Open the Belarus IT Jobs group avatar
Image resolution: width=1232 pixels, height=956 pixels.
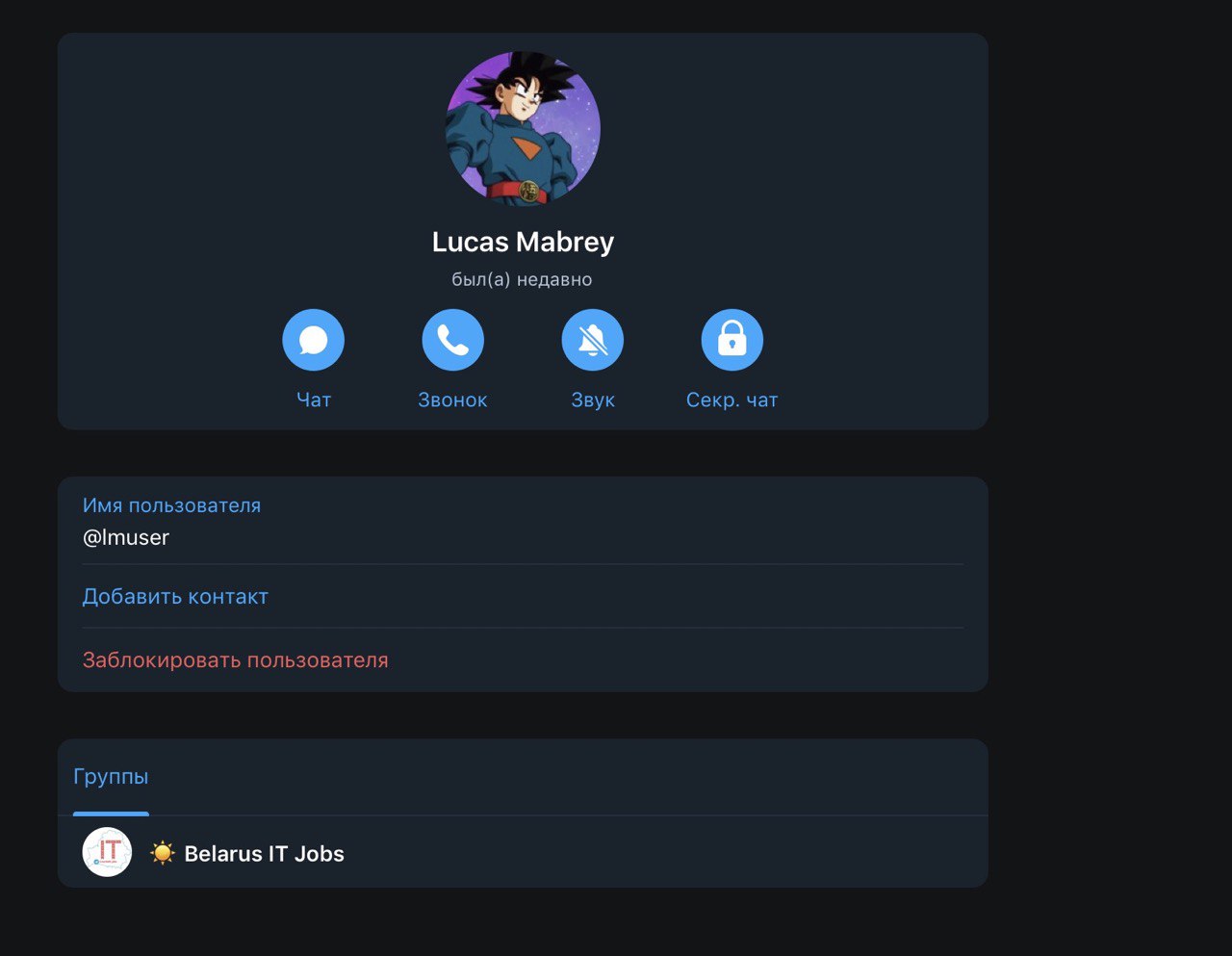point(107,852)
